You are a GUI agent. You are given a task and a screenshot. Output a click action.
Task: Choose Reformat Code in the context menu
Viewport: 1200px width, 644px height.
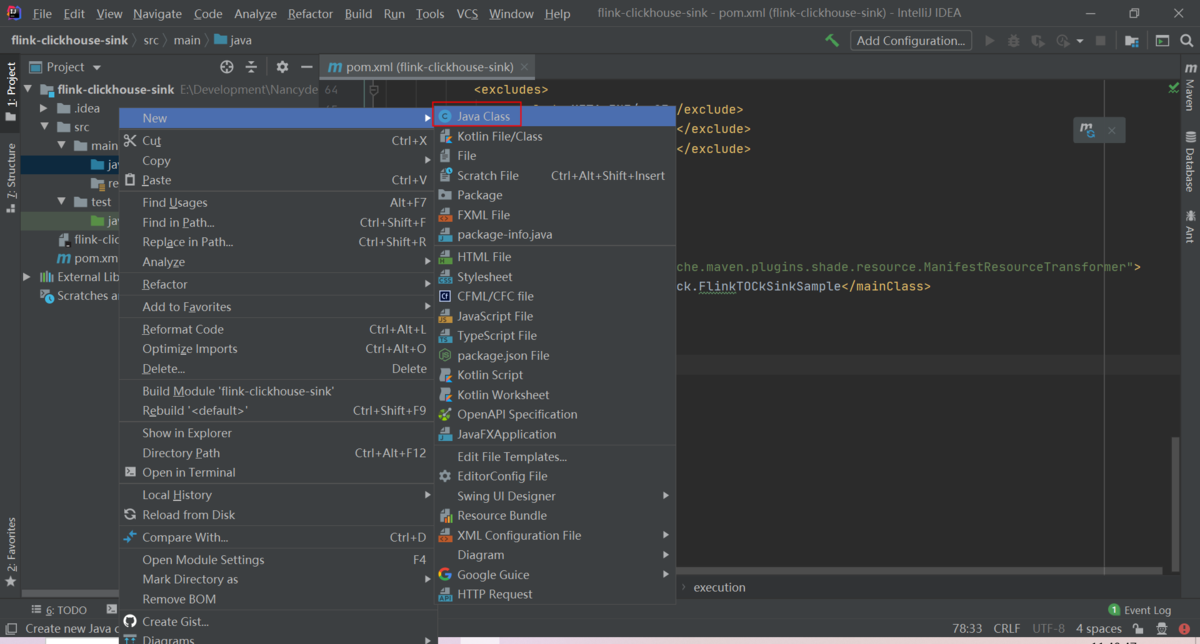(277, 329)
